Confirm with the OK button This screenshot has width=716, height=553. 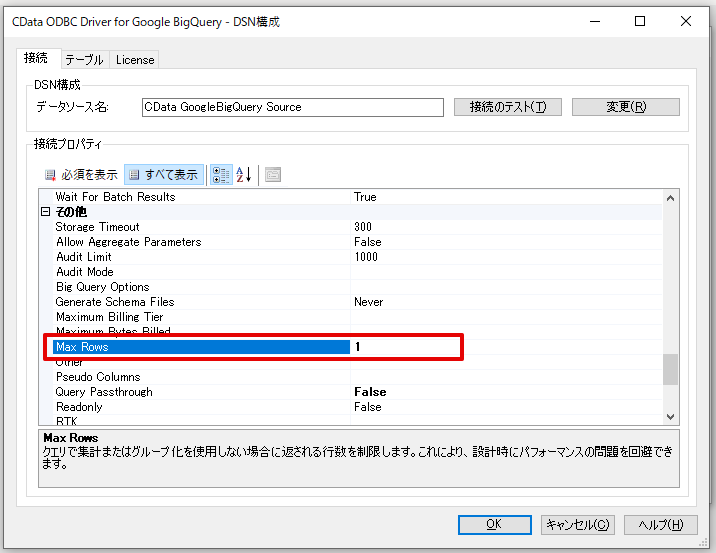pos(495,524)
